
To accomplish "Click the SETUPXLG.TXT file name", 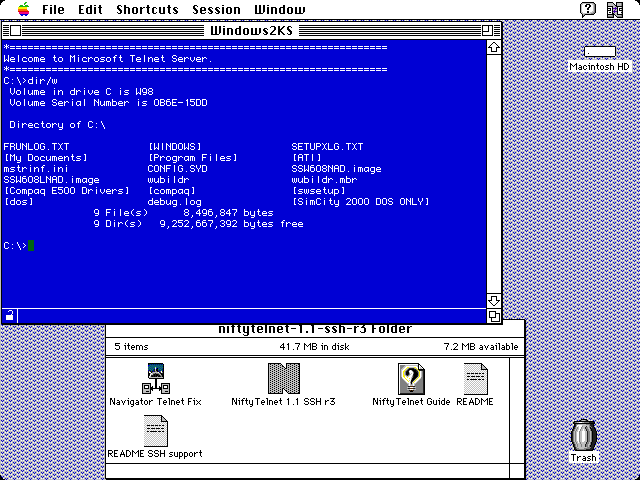I will pos(327,147).
